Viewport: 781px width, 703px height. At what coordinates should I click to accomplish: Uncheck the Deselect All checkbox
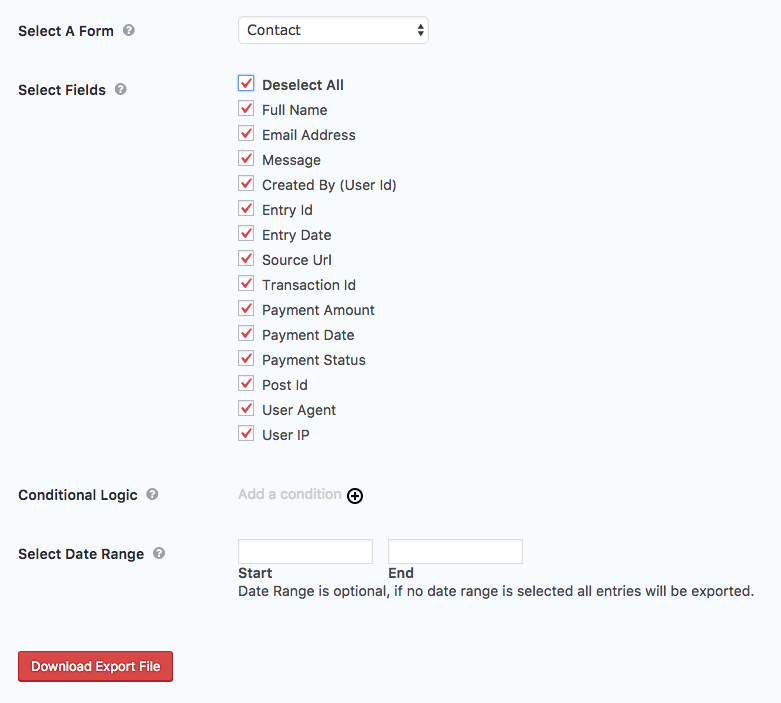pos(246,84)
